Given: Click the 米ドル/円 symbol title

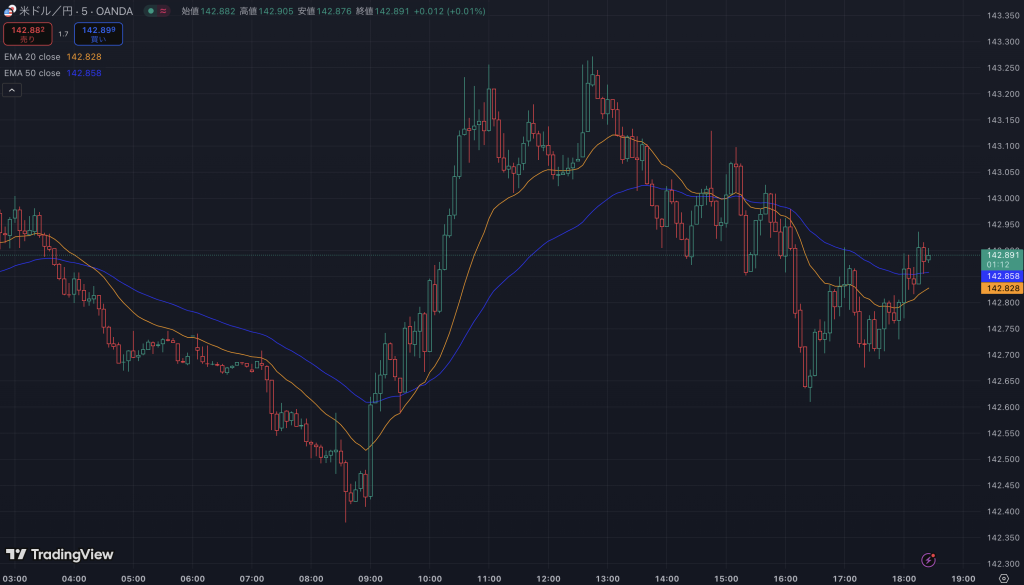Looking at the screenshot, I should [50, 11].
